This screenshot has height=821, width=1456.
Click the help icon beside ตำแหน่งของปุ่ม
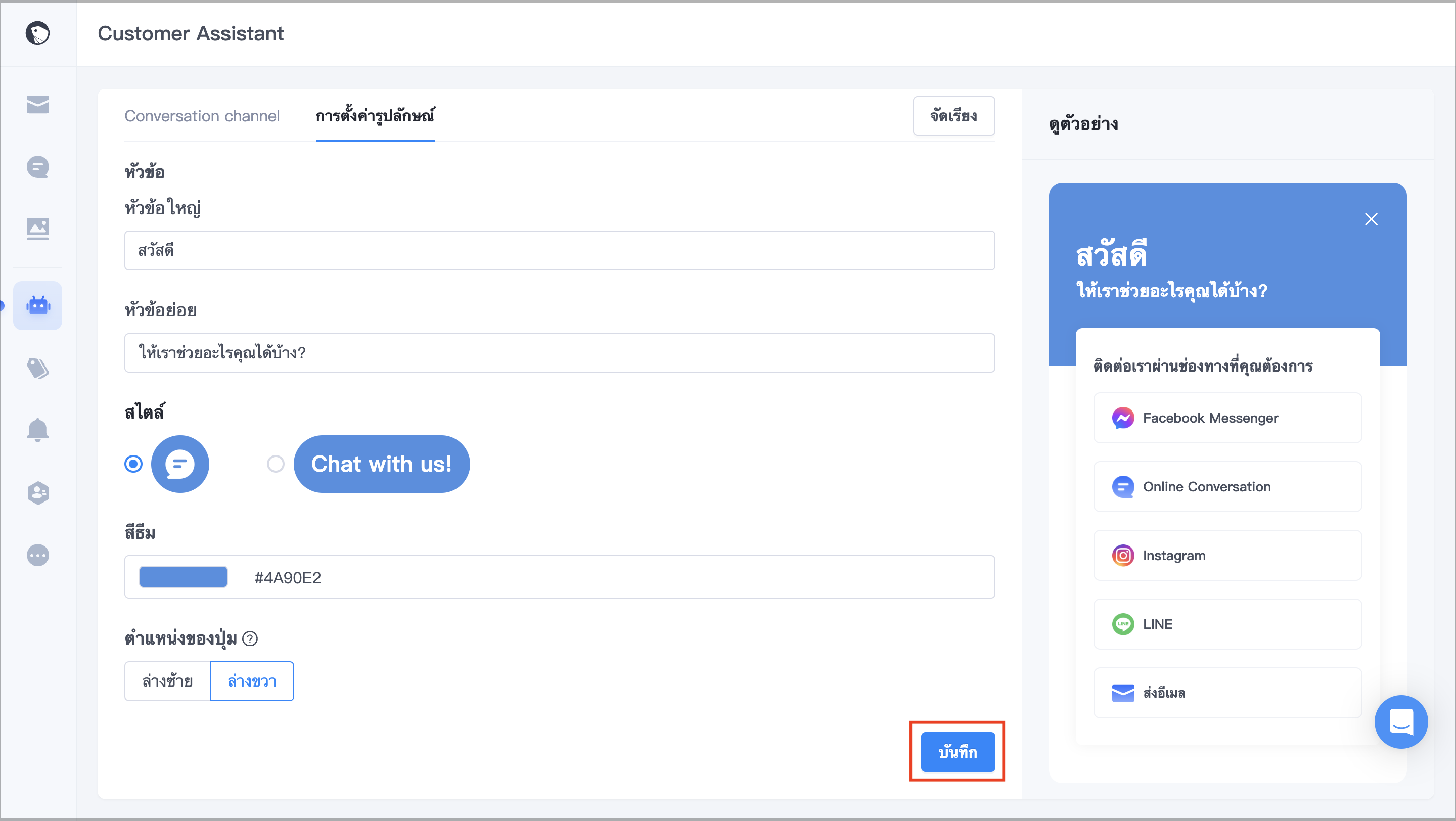[250, 638]
